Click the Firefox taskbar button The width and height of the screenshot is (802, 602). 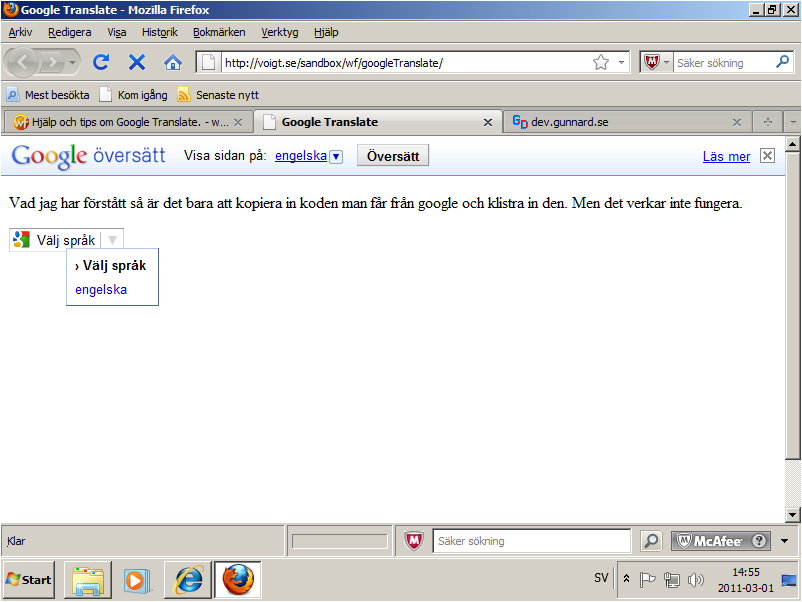(x=238, y=580)
